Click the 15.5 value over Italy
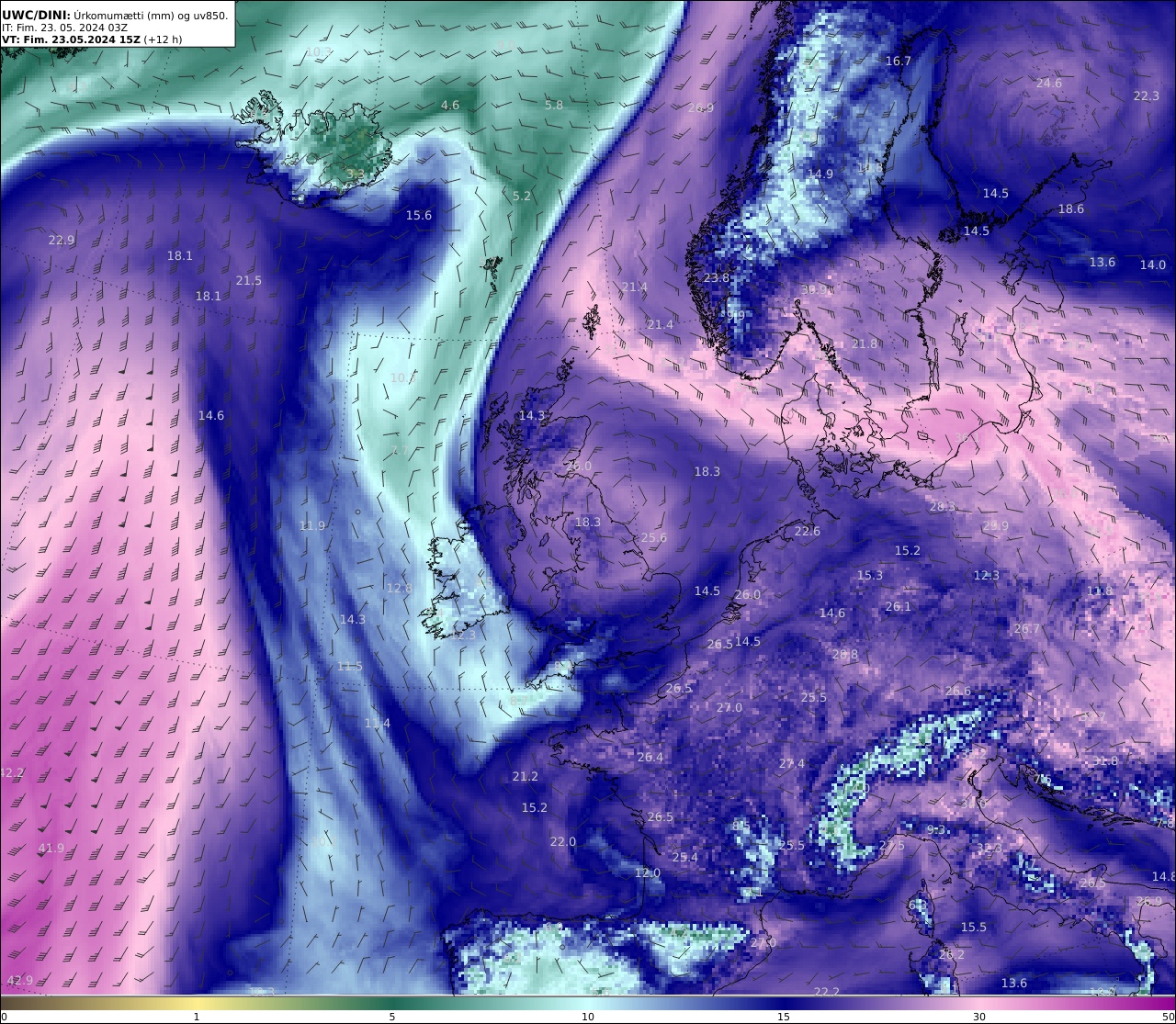Image resolution: width=1176 pixels, height=1024 pixels. [973, 928]
